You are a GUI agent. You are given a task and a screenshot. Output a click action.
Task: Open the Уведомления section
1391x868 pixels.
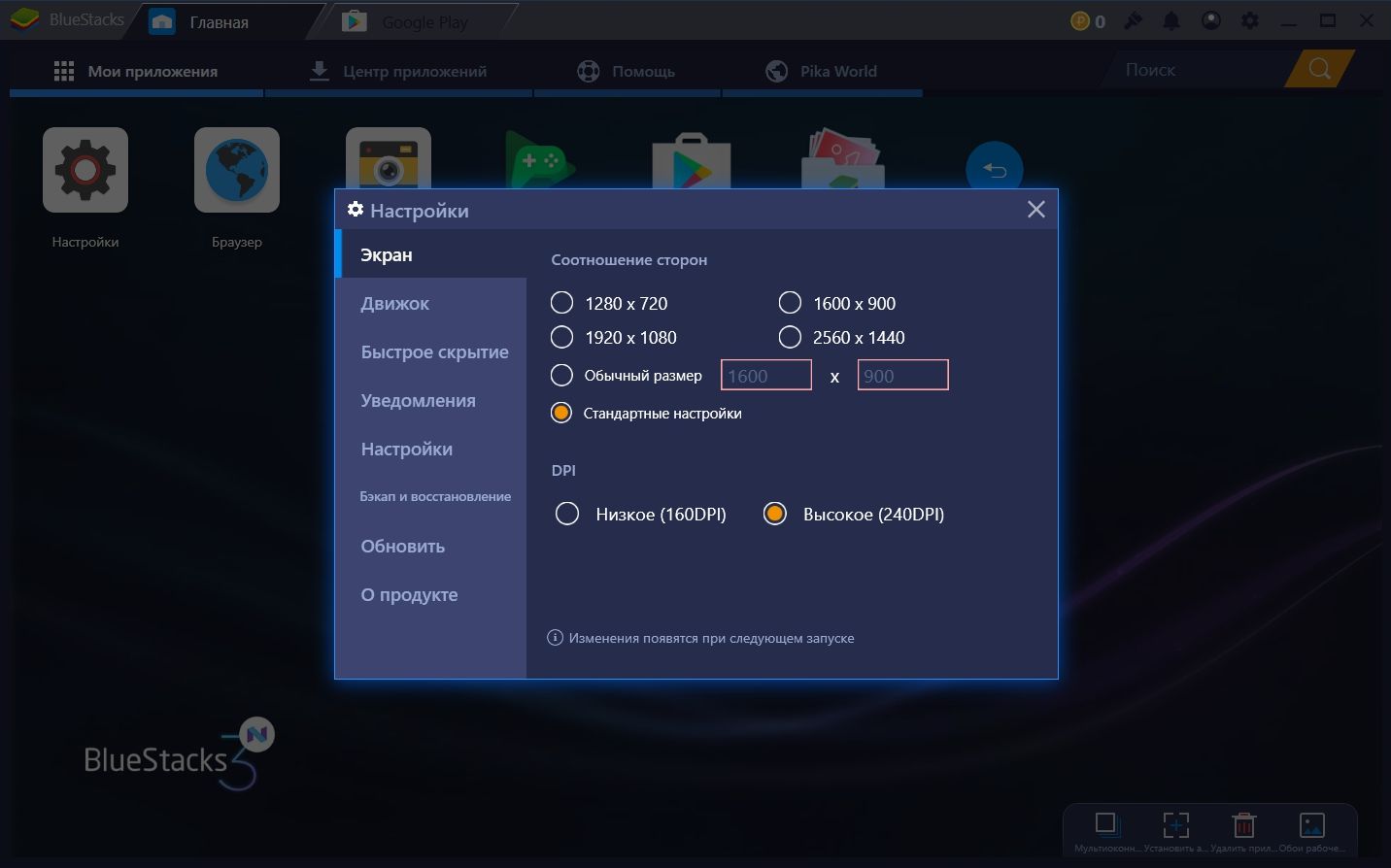pos(430,400)
